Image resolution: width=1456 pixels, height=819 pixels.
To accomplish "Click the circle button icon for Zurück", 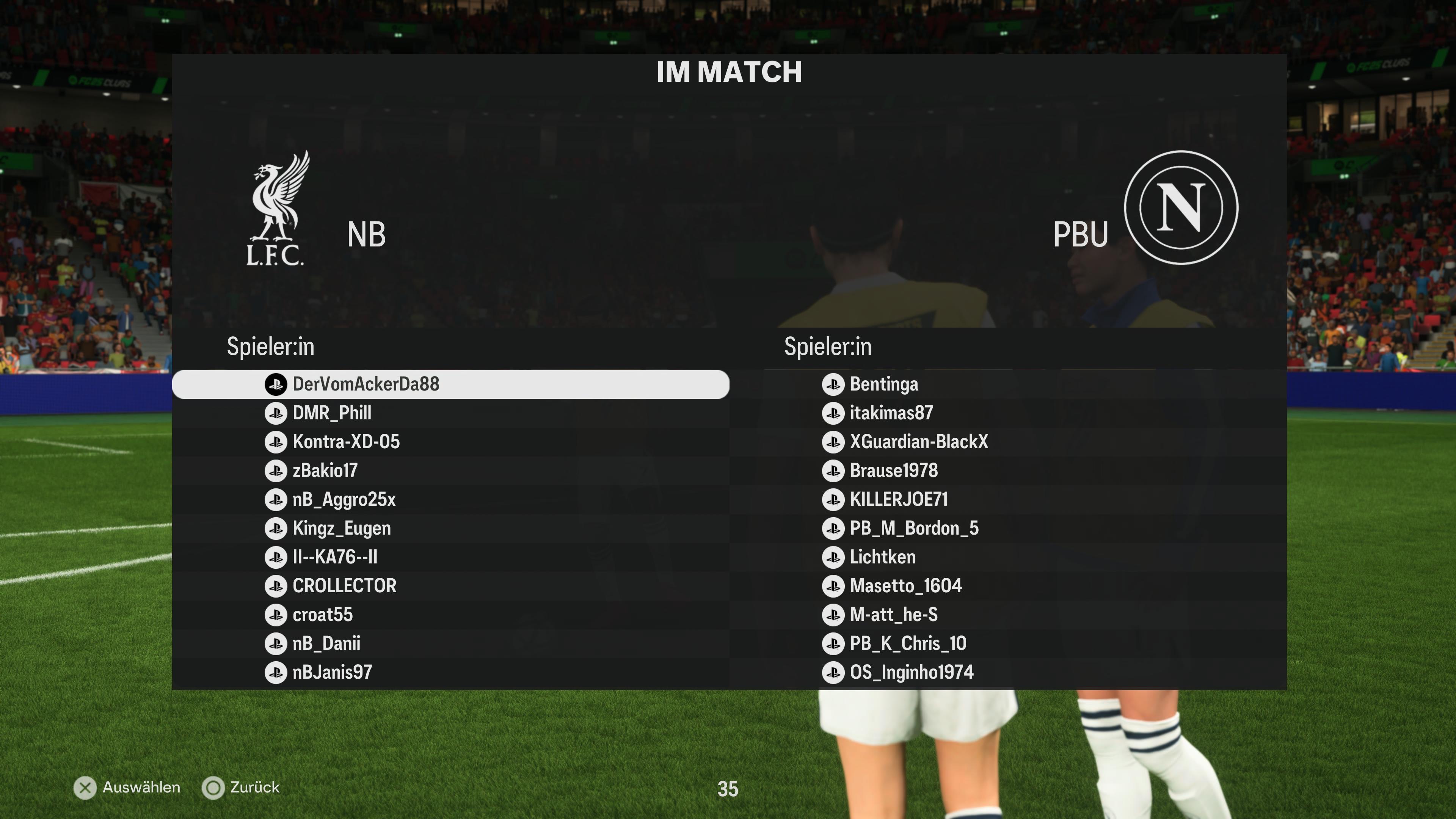I will click(x=213, y=788).
